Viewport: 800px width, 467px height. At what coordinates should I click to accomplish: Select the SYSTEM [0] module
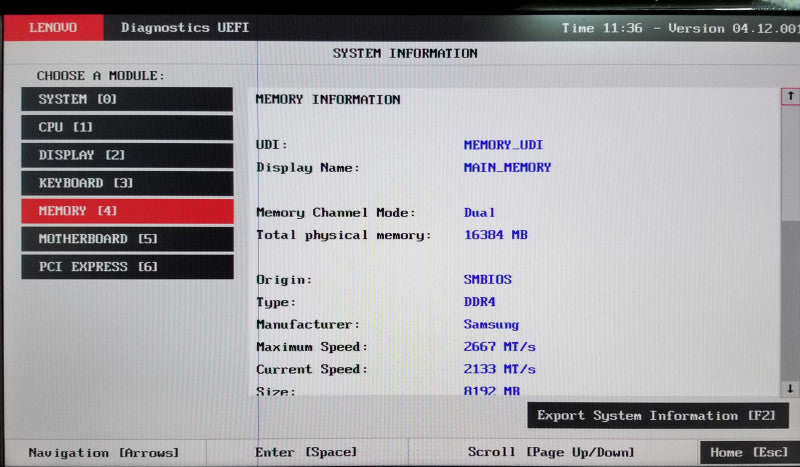pyautogui.click(x=127, y=99)
